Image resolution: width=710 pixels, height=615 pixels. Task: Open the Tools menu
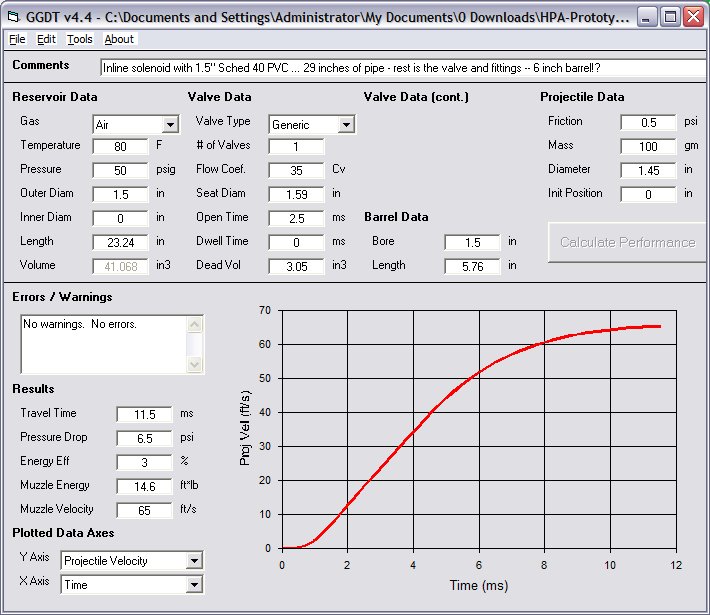pyautogui.click(x=79, y=39)
